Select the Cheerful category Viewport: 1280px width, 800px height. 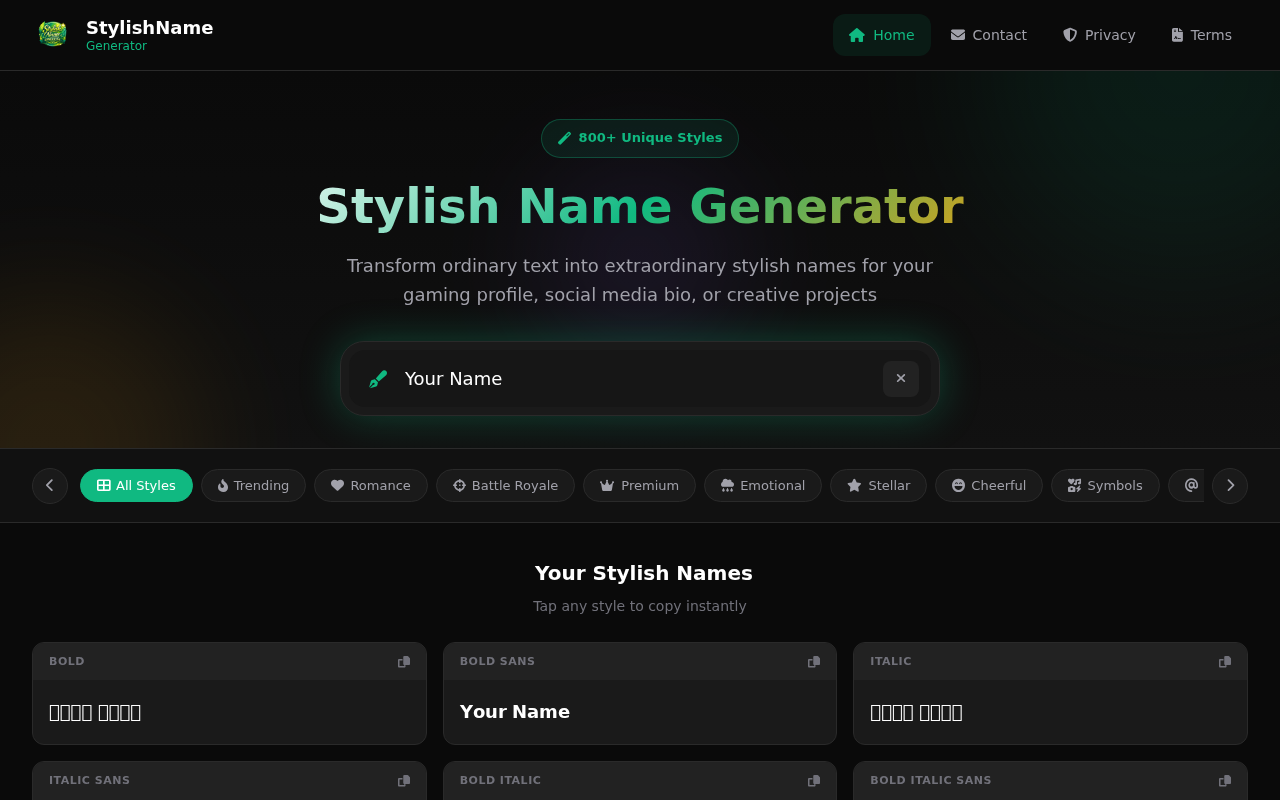(989, 486)
